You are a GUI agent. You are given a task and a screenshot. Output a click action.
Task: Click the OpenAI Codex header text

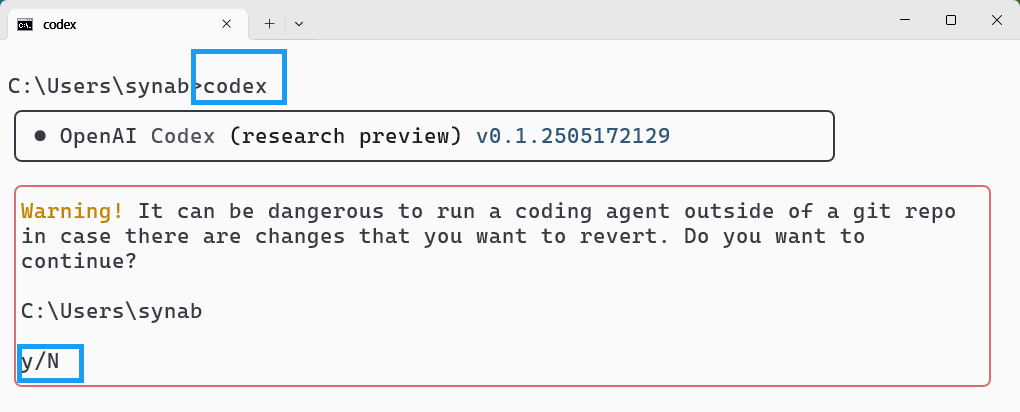pyautogui.click(x=137, y=136)
